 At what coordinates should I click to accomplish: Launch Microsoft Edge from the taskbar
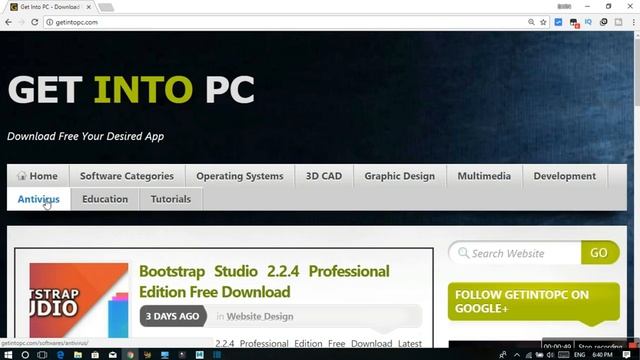point(60,355)
